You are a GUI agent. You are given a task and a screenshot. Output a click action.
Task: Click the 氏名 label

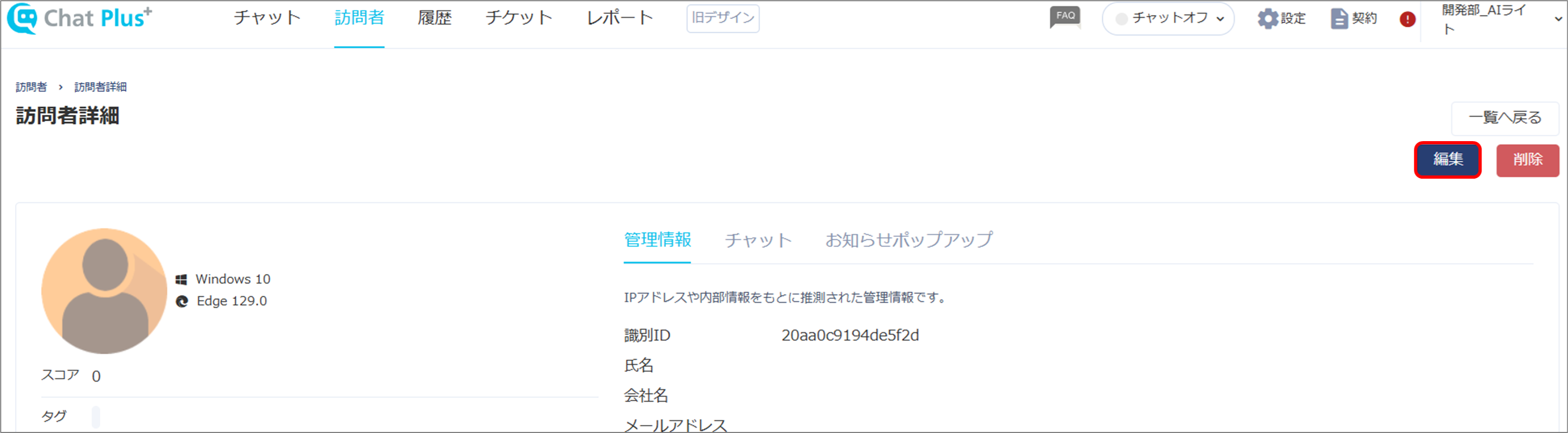[x=638, y=365]
